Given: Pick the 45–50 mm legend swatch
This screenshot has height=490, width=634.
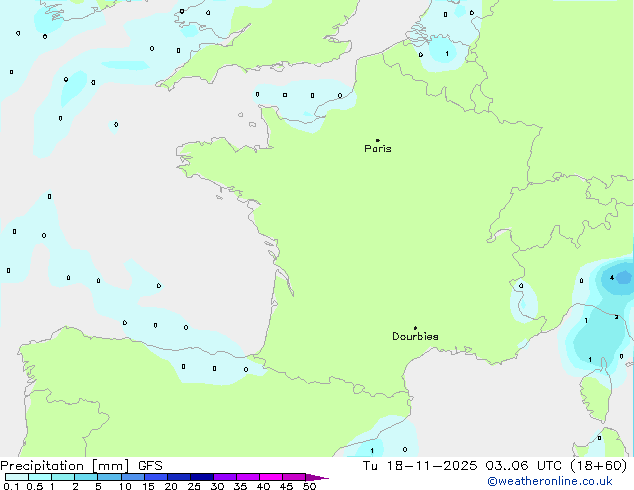Looking at the screenshot, I should (294, 477).
